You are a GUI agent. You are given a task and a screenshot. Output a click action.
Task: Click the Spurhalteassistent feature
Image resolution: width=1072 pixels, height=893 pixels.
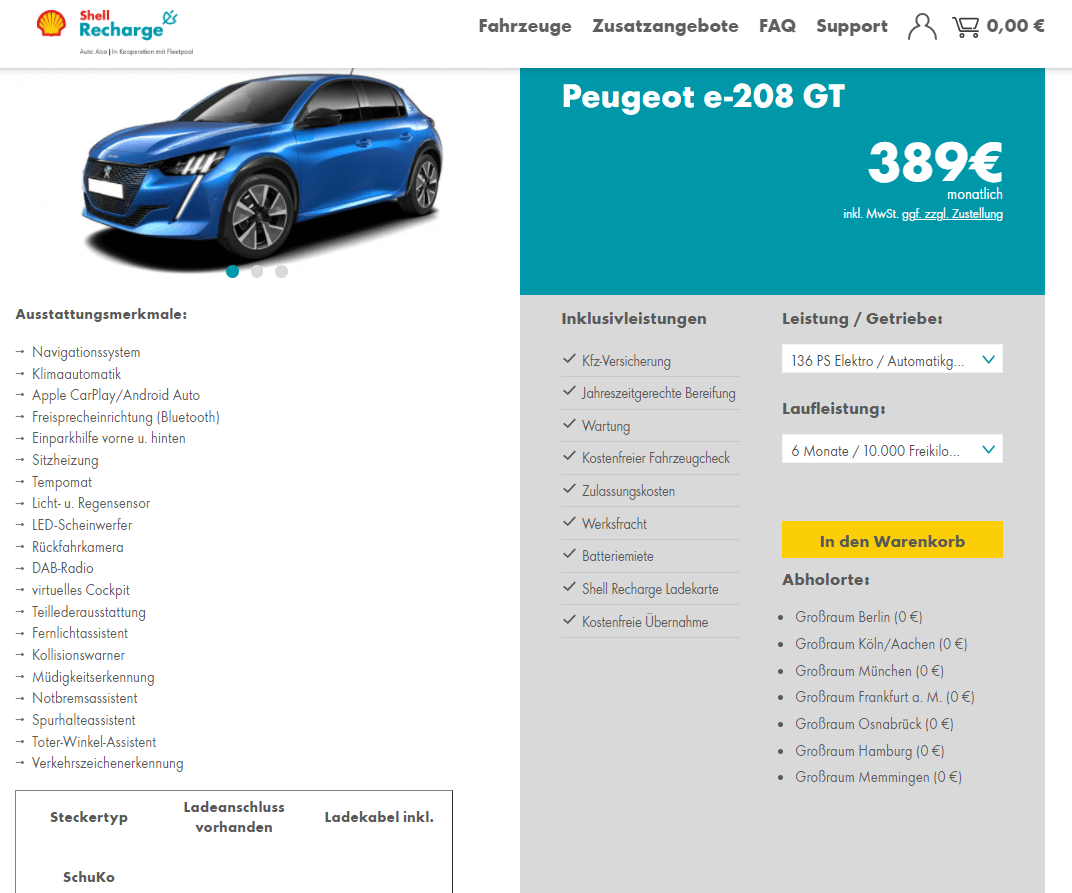[x=83, y=720]
